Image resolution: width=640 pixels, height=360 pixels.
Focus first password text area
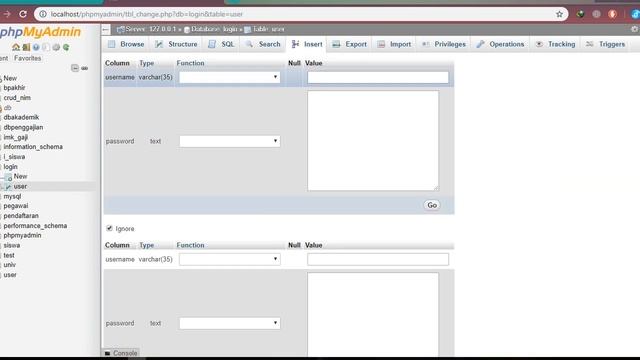coord(373,140)
